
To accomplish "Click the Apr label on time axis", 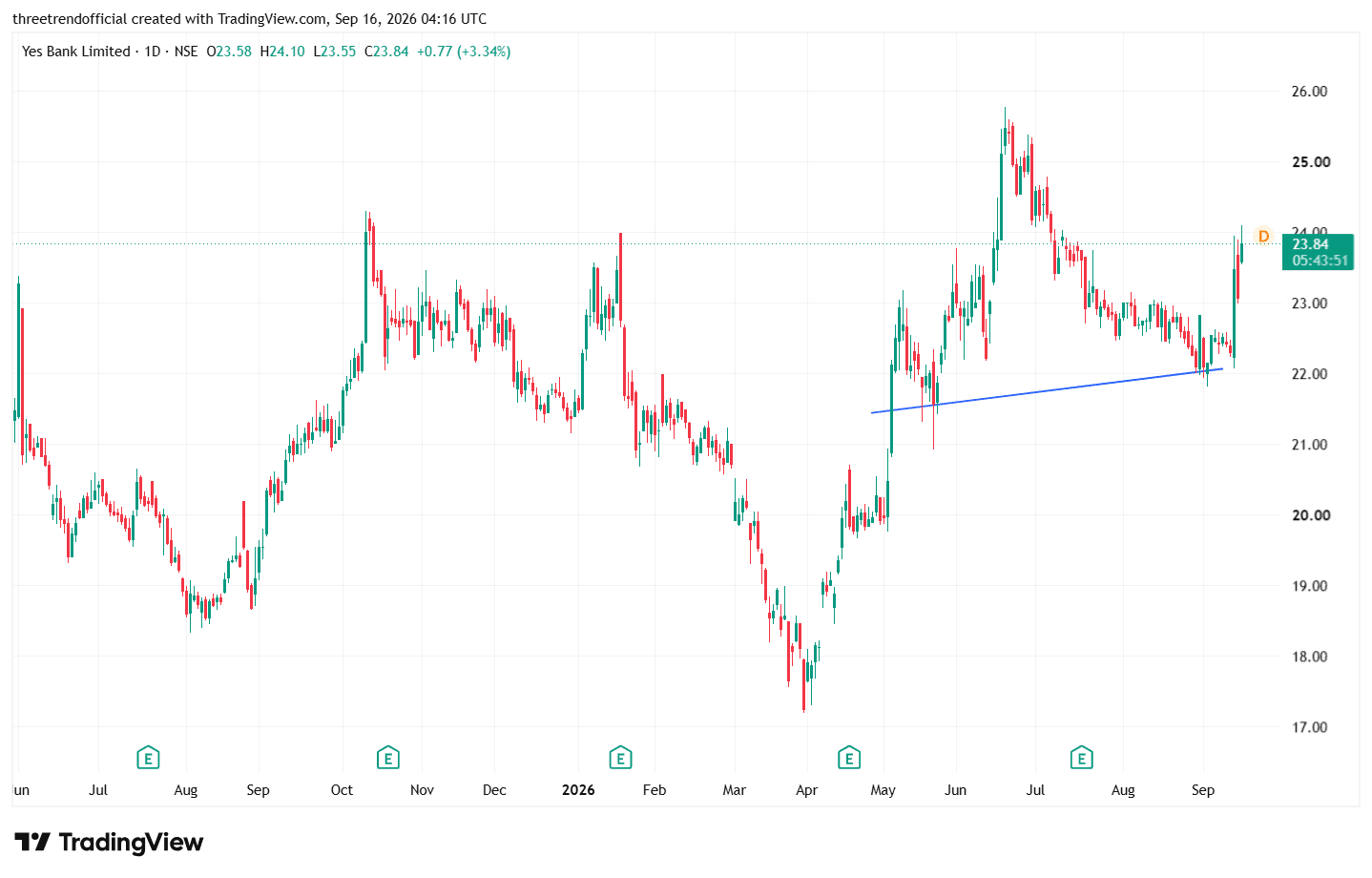I will tap(807, 790).
